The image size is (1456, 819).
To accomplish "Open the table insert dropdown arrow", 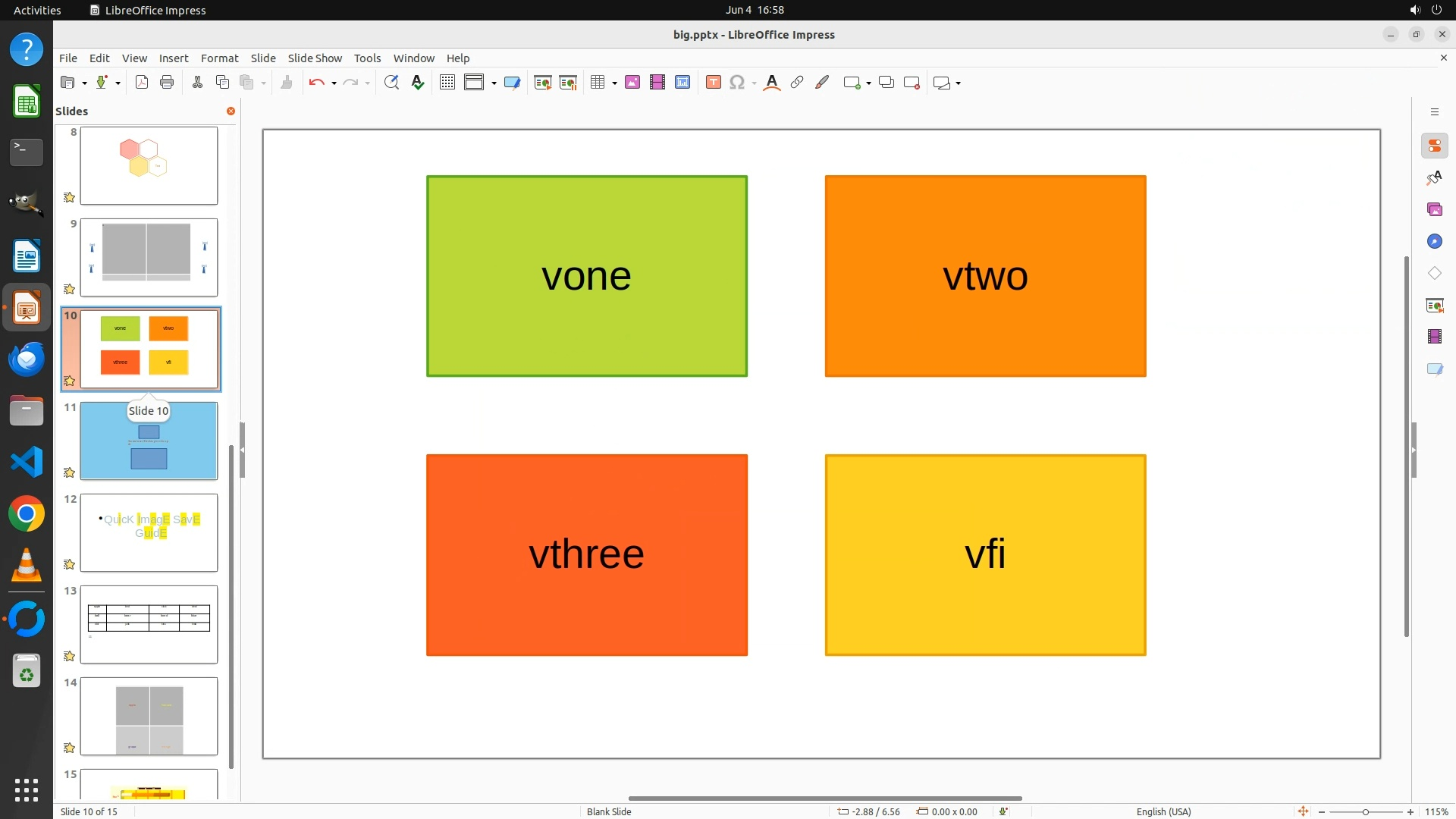I will click(614, 83).
